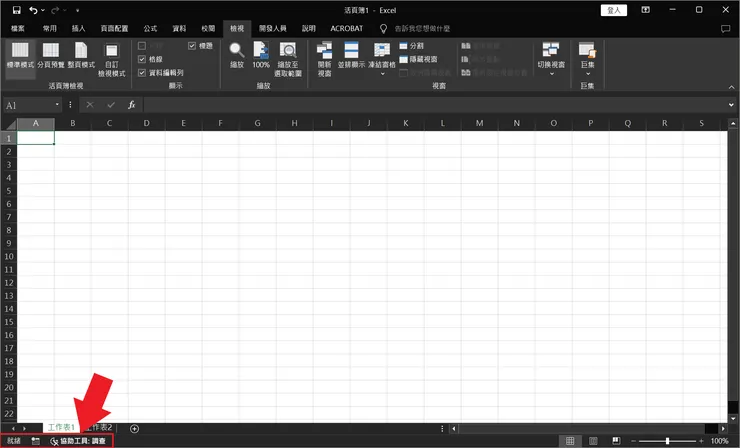This screenshot has width=740, height=448.
Task: Select row 10 header
Action: [x=8, y=256]
